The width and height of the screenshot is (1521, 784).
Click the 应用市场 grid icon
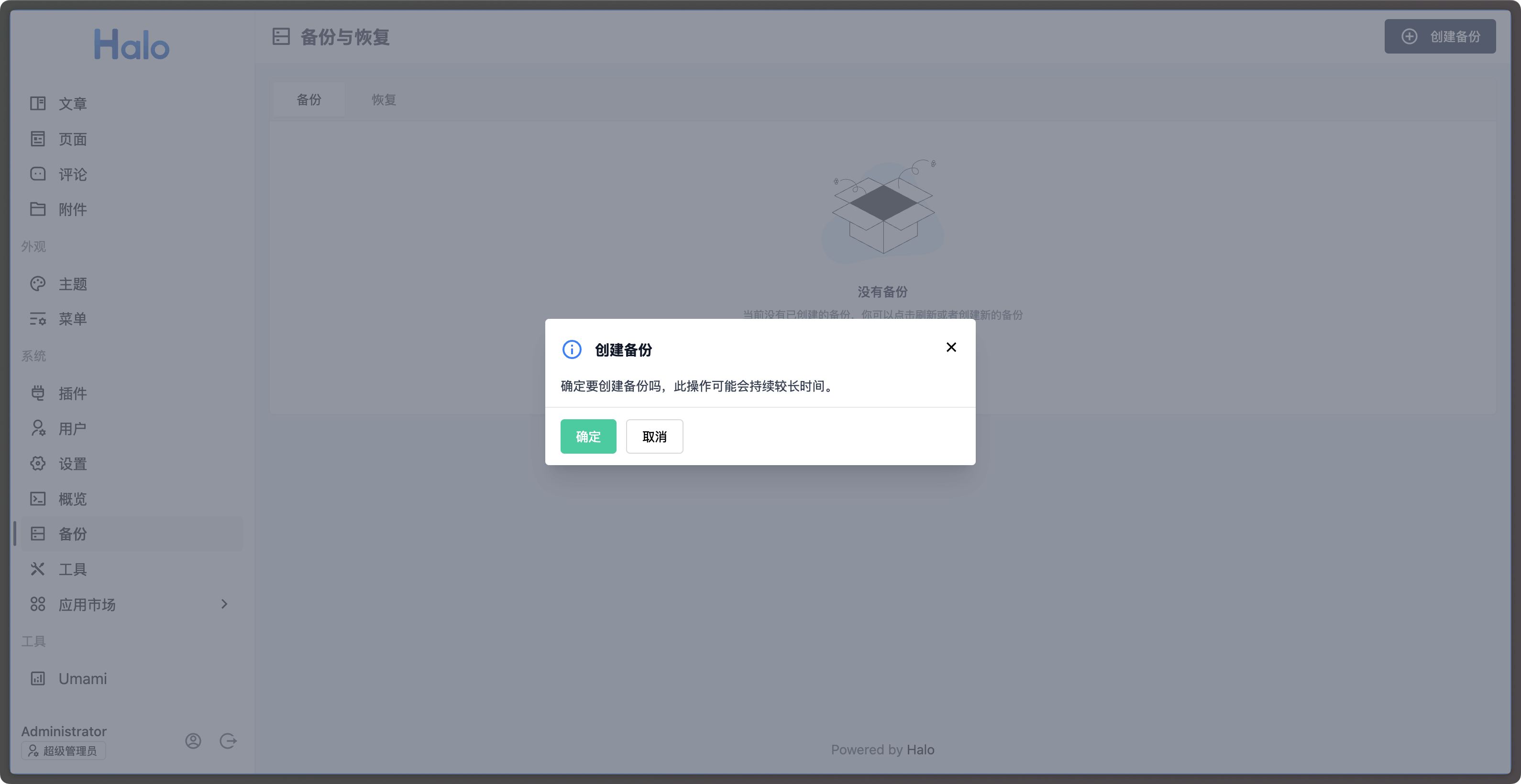coord(38,604)
